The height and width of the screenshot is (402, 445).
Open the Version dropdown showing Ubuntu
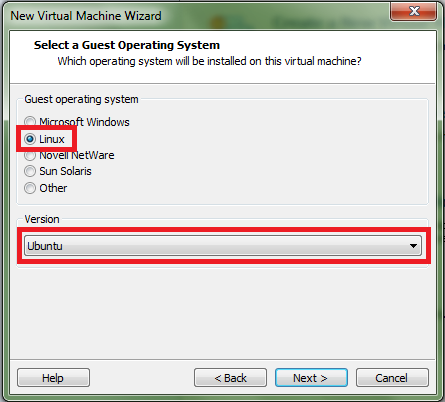click(223, 246)
